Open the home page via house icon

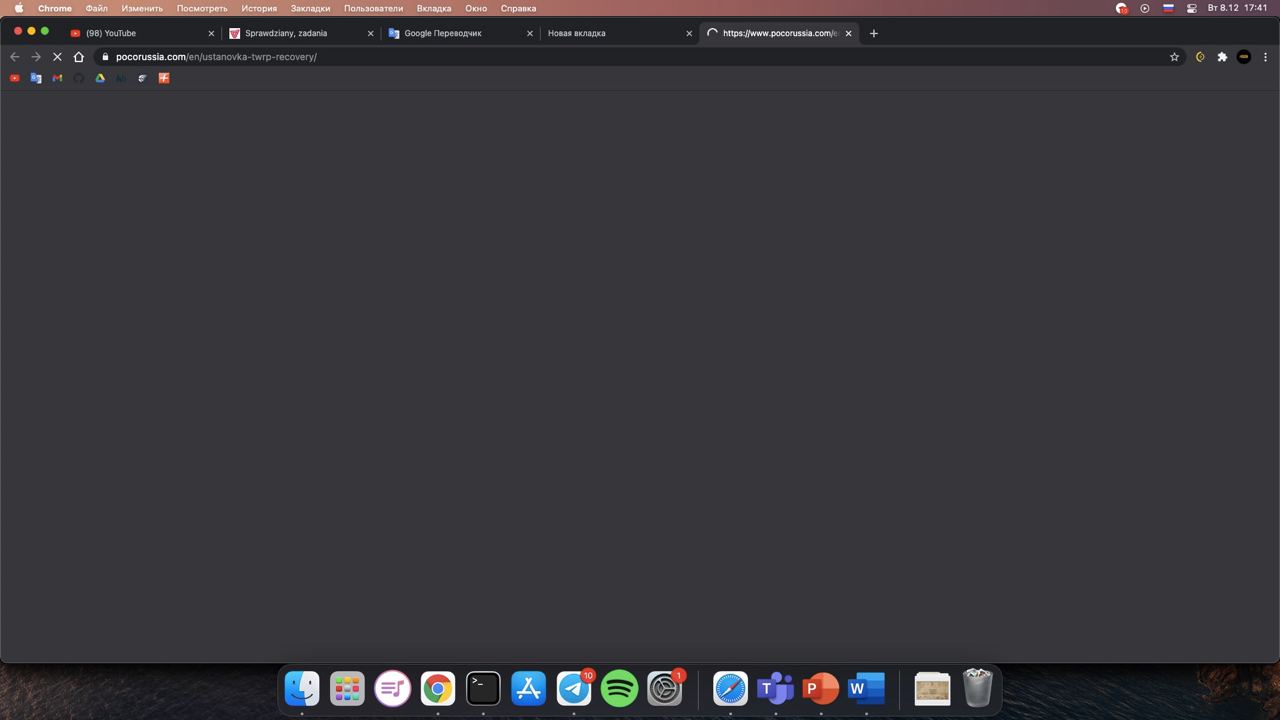click(79, 57)
